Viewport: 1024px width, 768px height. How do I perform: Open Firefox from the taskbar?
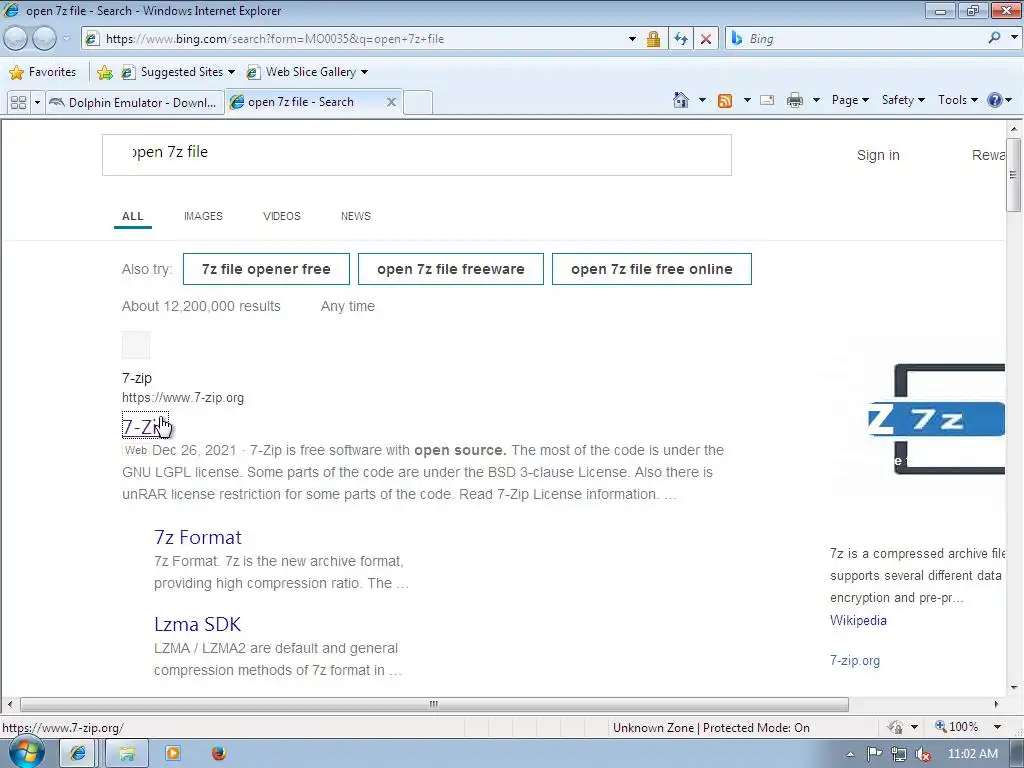click(x=219, y=754)
